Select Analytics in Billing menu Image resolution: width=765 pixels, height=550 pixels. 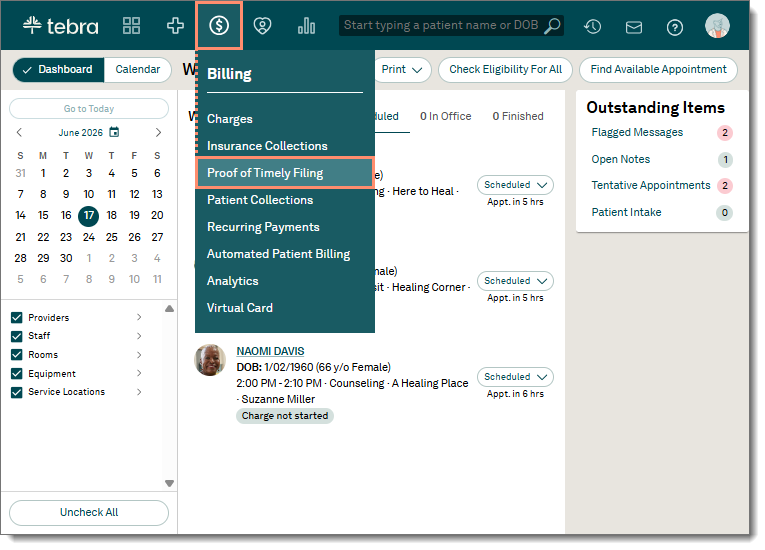point(285,281)
